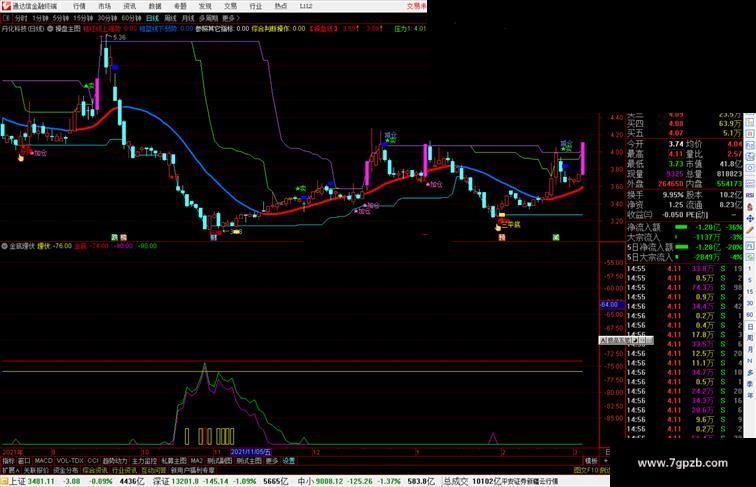Switch to 30-minute period in sidebar
Screen dimensions: 756x487
coord(750,303)
